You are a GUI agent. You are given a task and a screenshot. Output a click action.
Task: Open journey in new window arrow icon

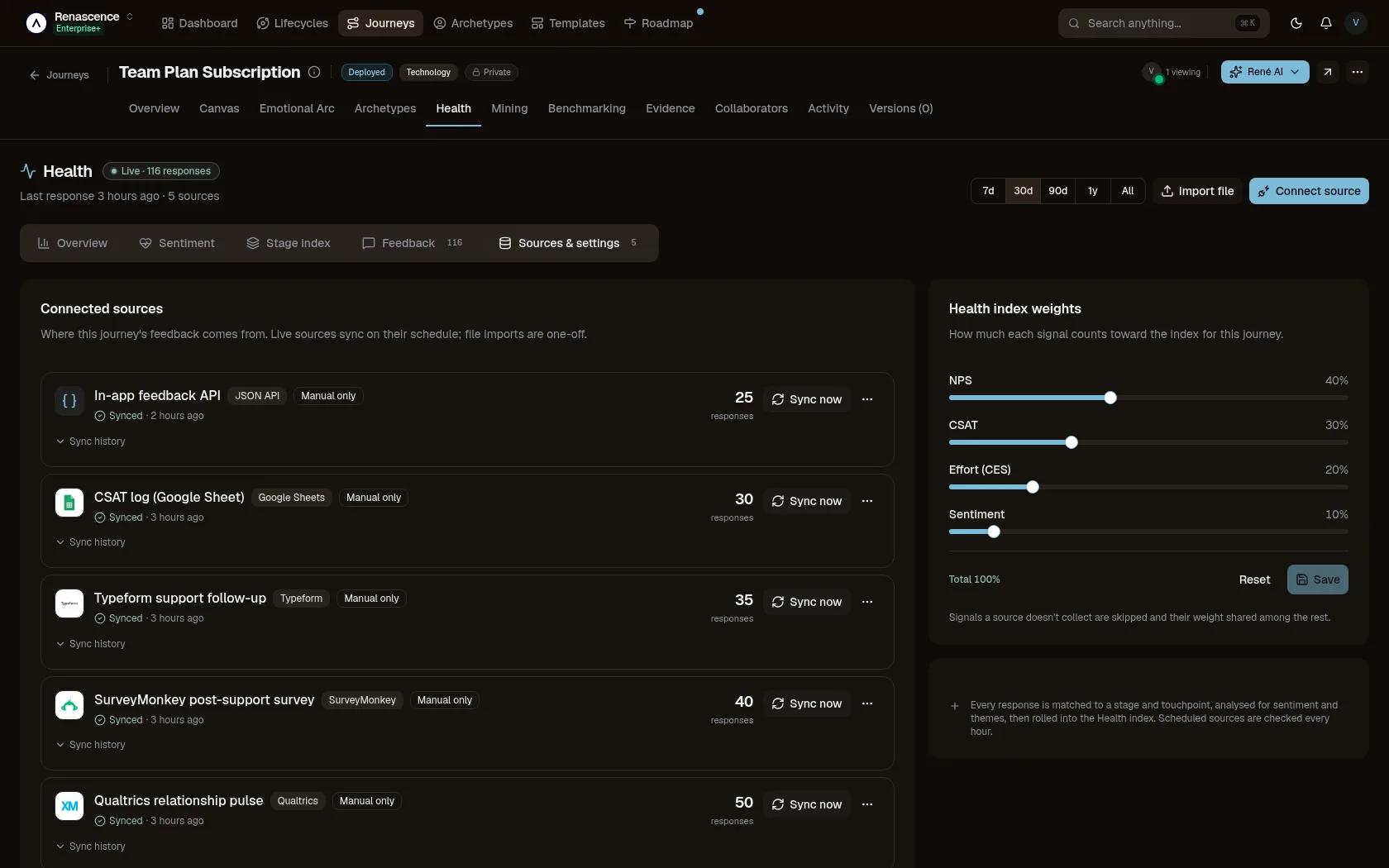1327,72
